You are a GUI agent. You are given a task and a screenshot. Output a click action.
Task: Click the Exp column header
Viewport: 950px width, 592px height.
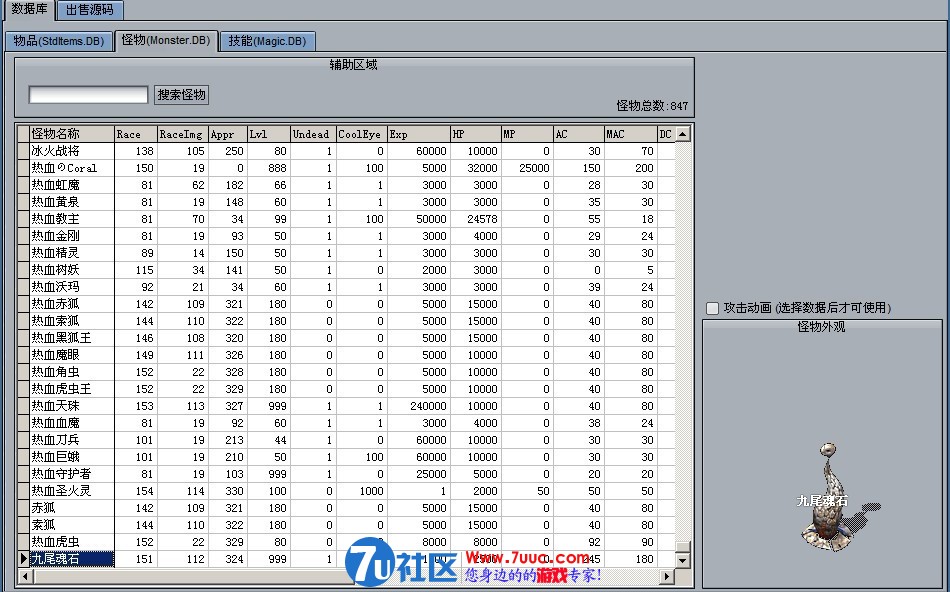(419, 134)
